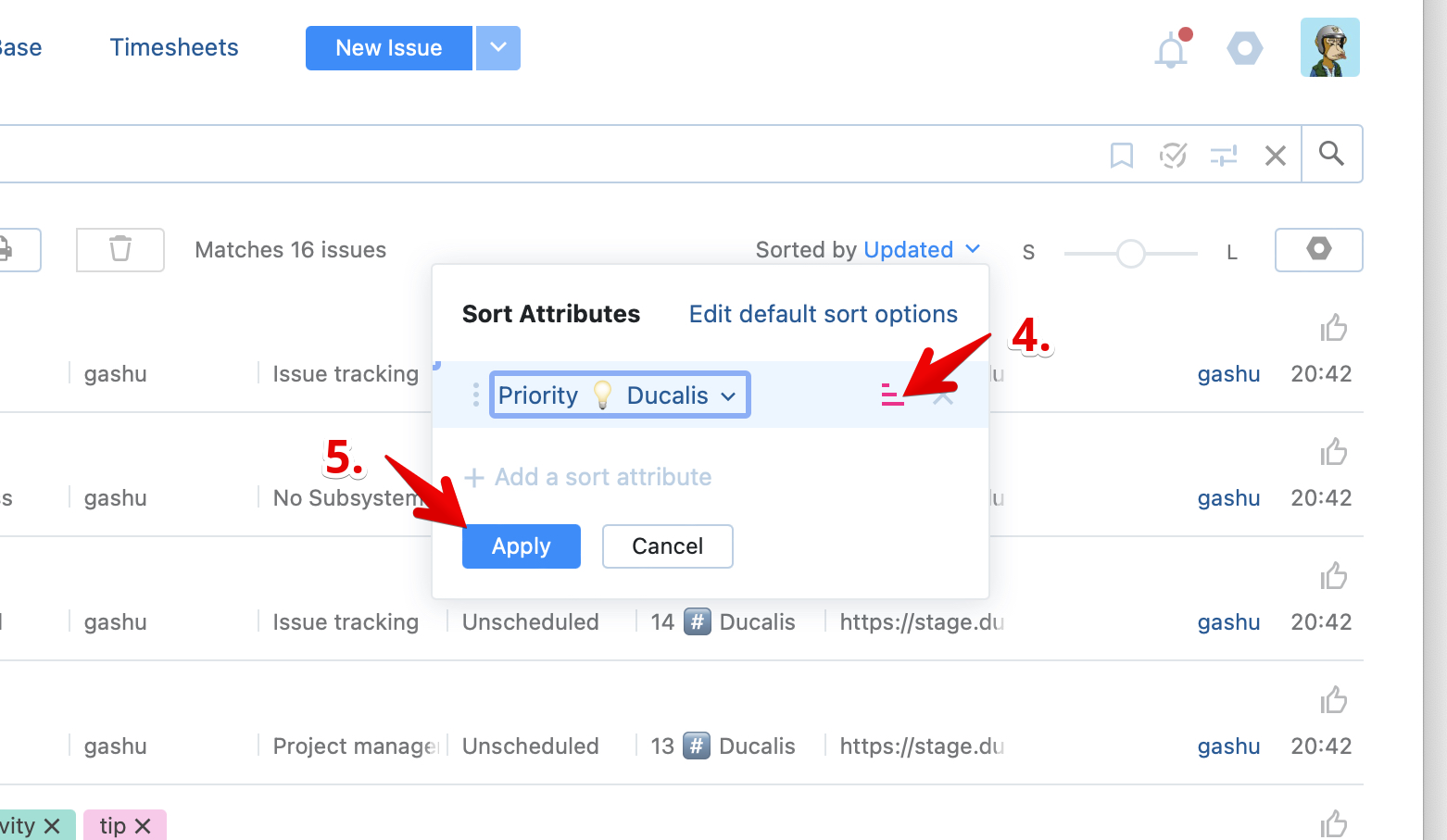Screen dimensions: 1447x840
Task: Open Edit default sort options link
Action: point(823,314)
